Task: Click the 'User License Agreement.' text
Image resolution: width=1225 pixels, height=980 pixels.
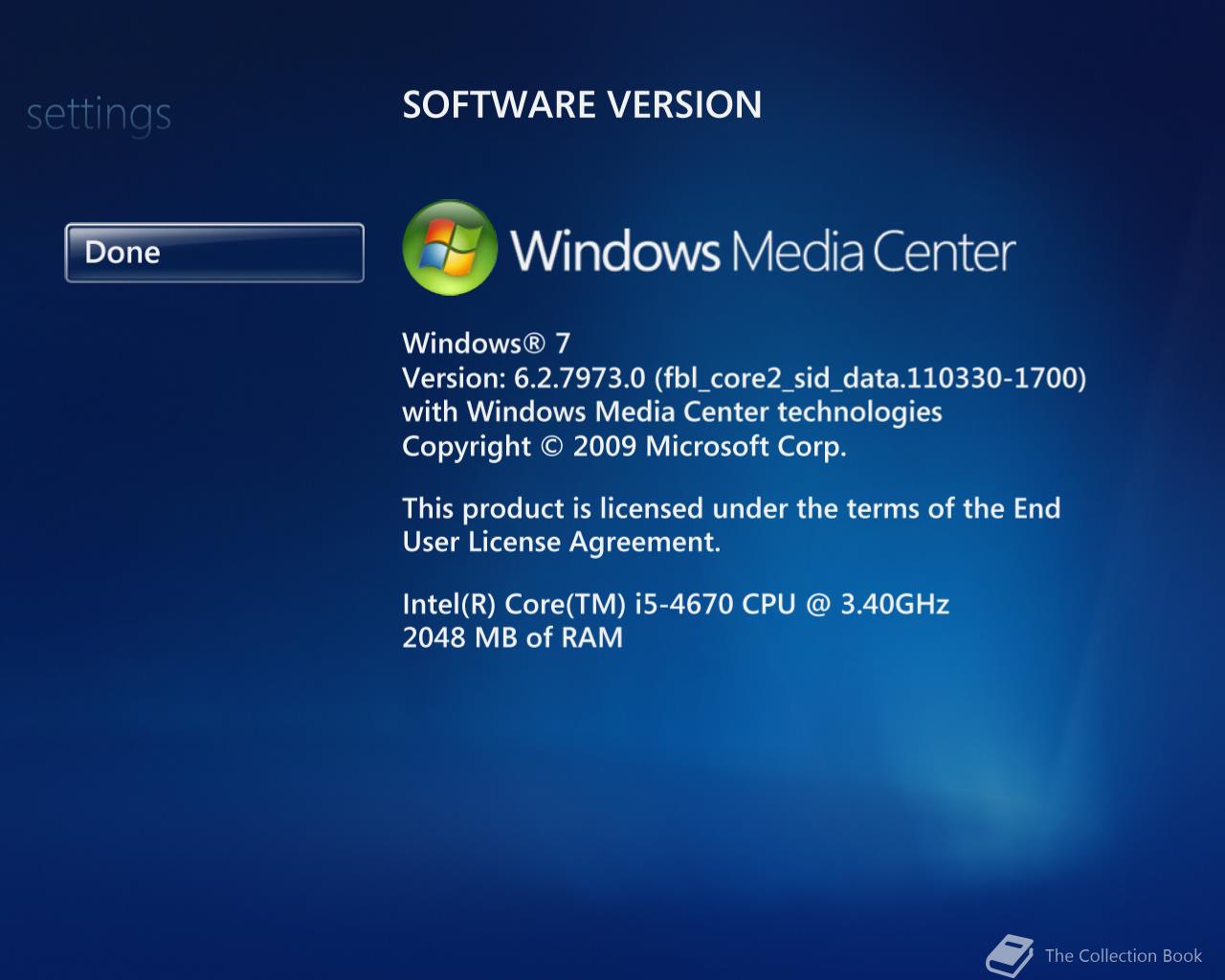Action: point(561,543)
